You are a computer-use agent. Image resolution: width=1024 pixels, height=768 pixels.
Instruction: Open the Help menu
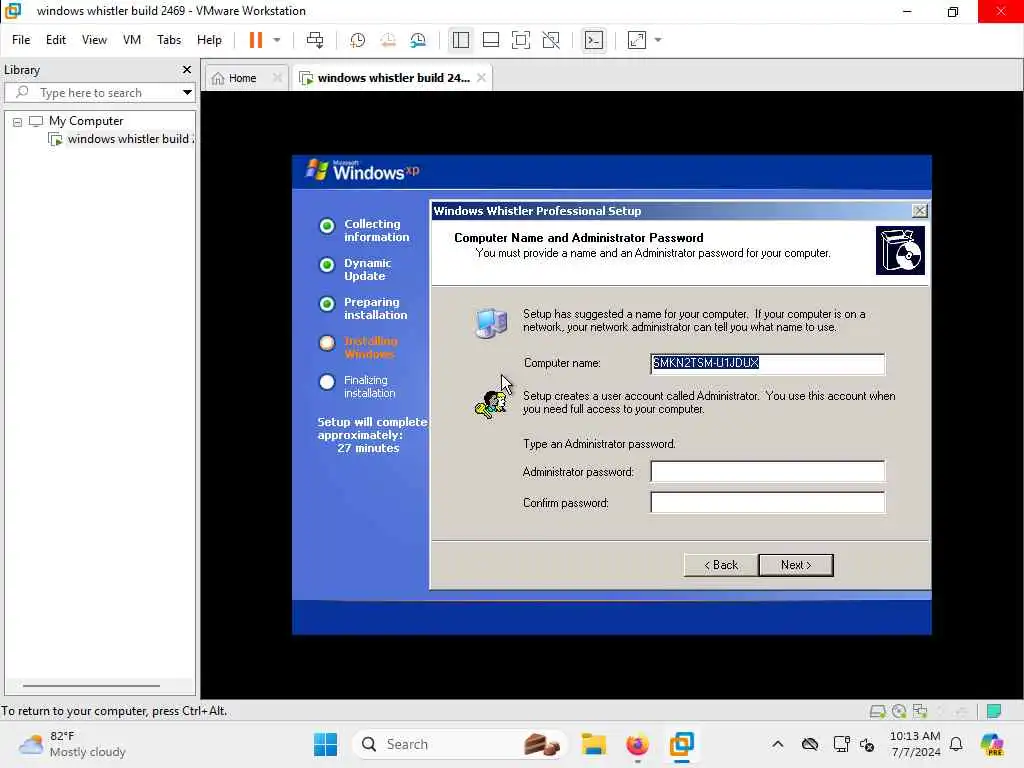pyautogui.click(x=209, y=40)
